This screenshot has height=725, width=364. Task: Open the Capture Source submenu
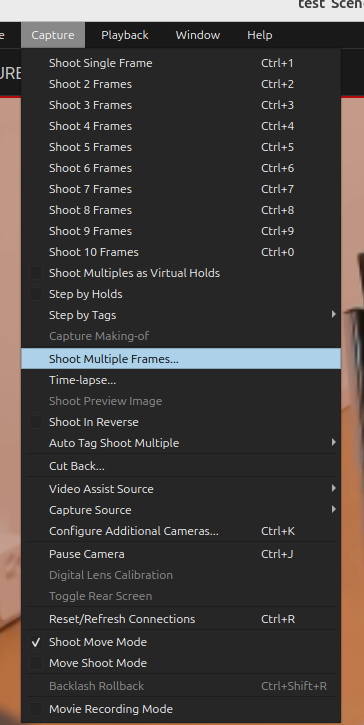[181, 510]
